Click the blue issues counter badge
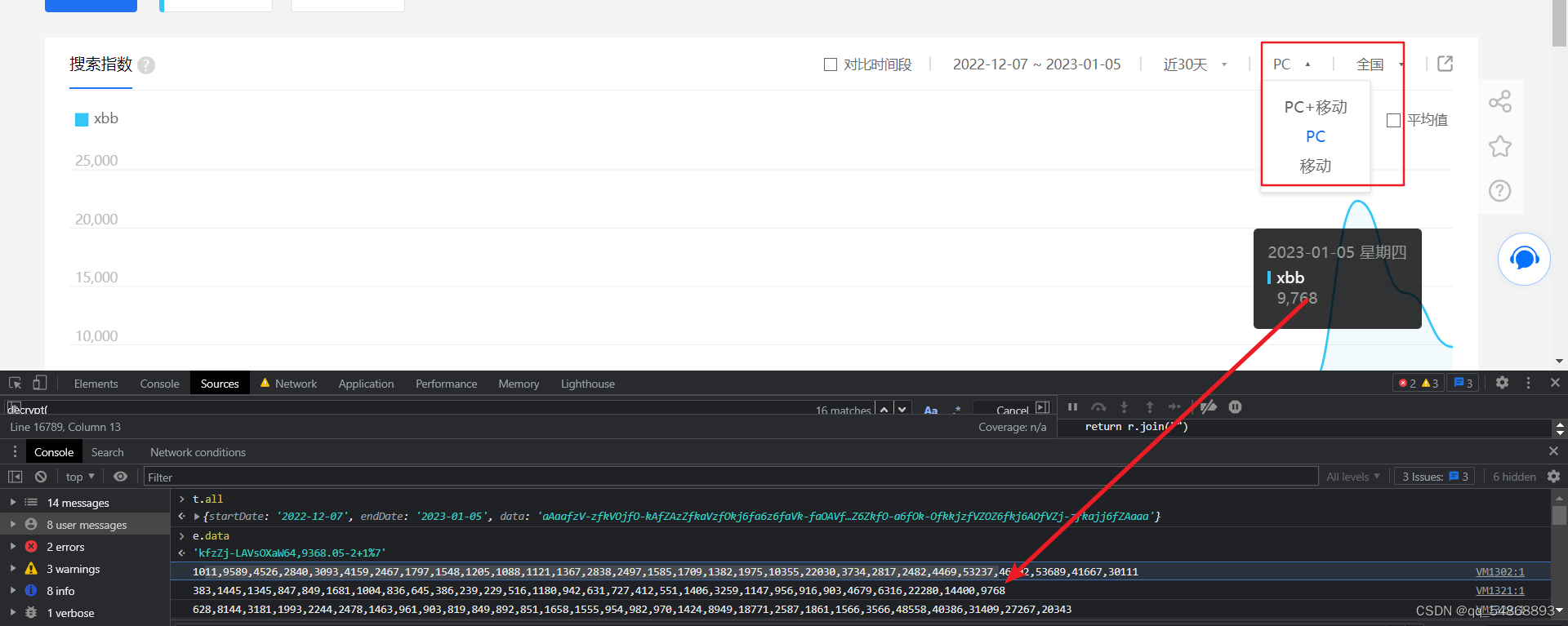The height and width of the screenshot is (626, 1568). click(1463, 383)
